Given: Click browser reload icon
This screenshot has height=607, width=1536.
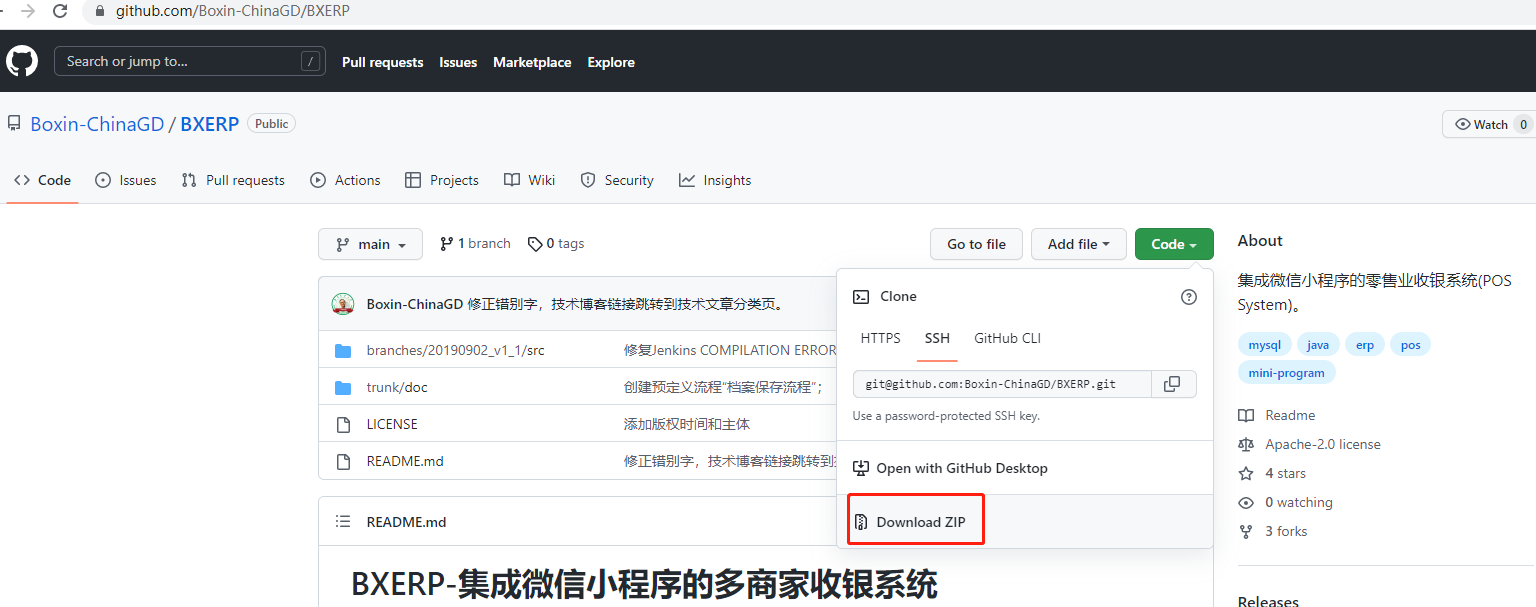Looking at the screenshot, I should click(x=60, y=12).
